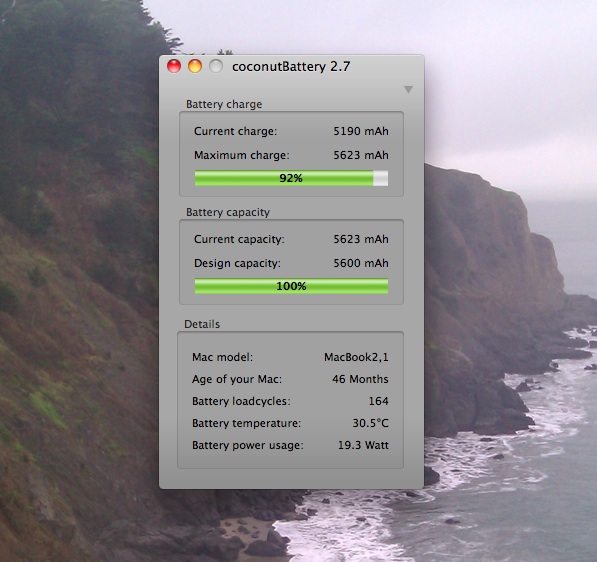Select the Maximum charge 5623 mAh value
This screenshot has height=562, width=597.
click(361, 155)
